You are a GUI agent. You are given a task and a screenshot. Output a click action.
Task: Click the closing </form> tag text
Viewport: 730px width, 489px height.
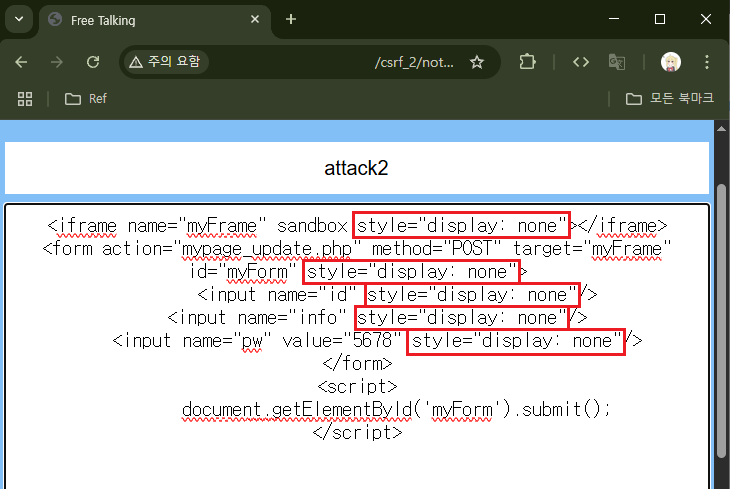pos(357,364)
